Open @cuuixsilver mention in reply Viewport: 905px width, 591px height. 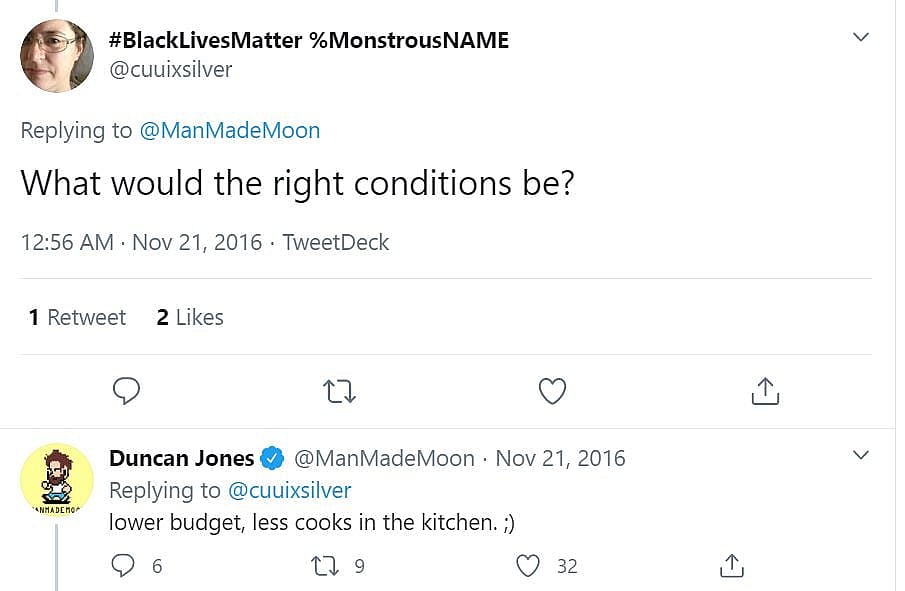(x=290, y=490)
